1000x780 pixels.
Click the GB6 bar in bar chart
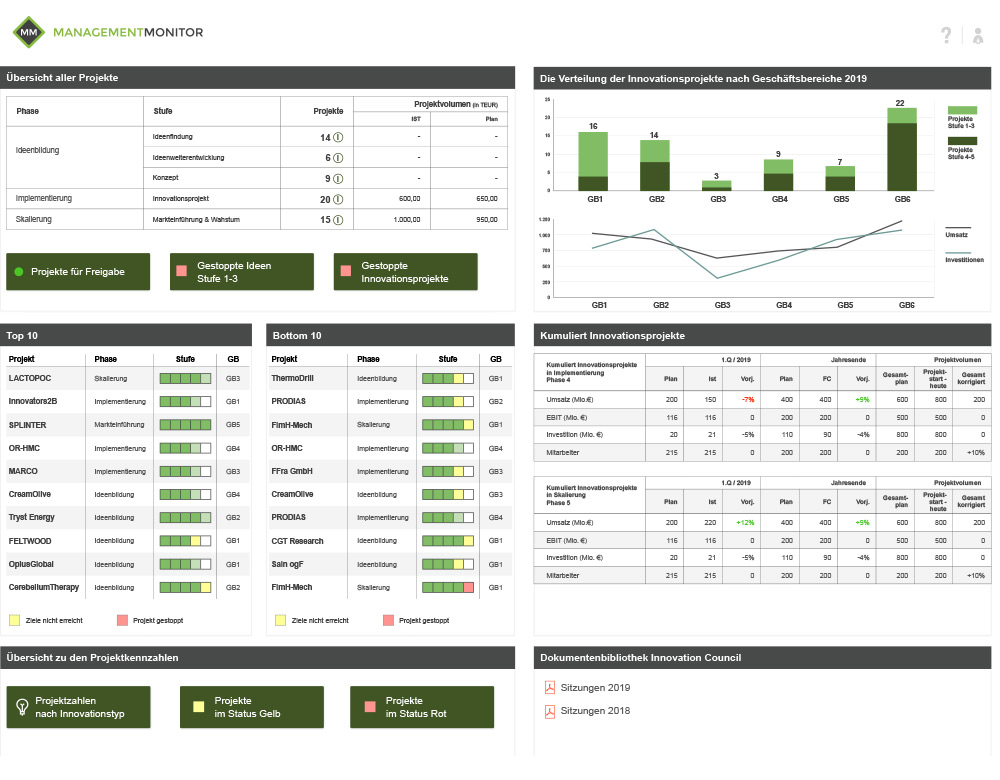[x=902, y=149]
